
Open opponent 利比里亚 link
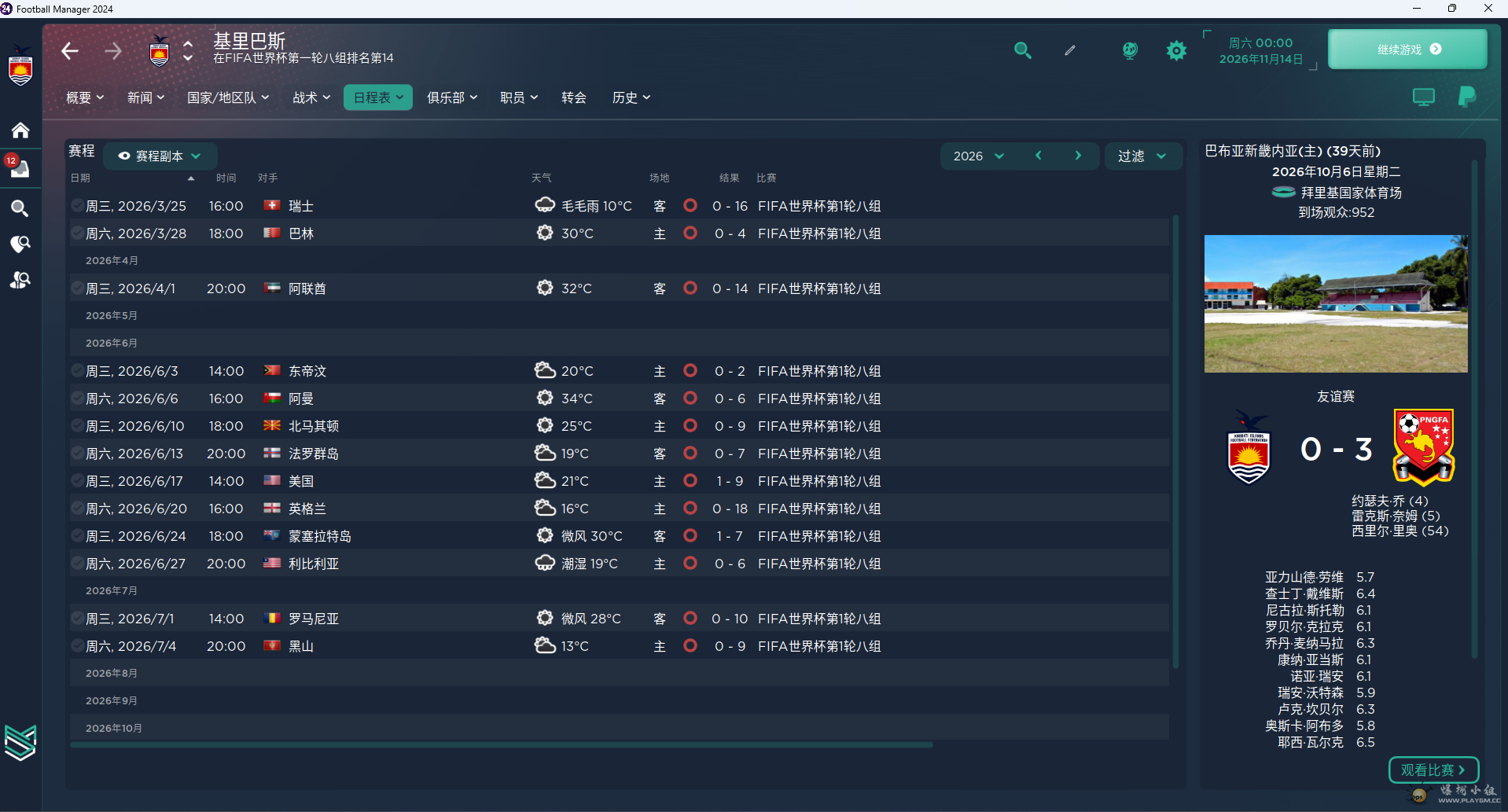point(314,563)
